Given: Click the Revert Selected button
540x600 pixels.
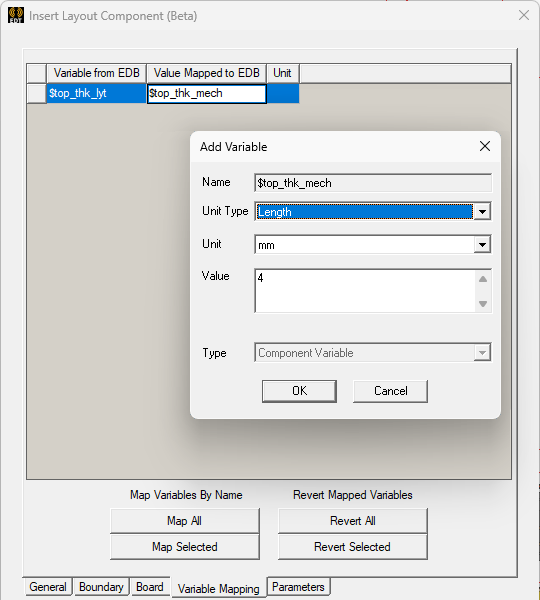Looking at the screenshot, I should (353, 547).
